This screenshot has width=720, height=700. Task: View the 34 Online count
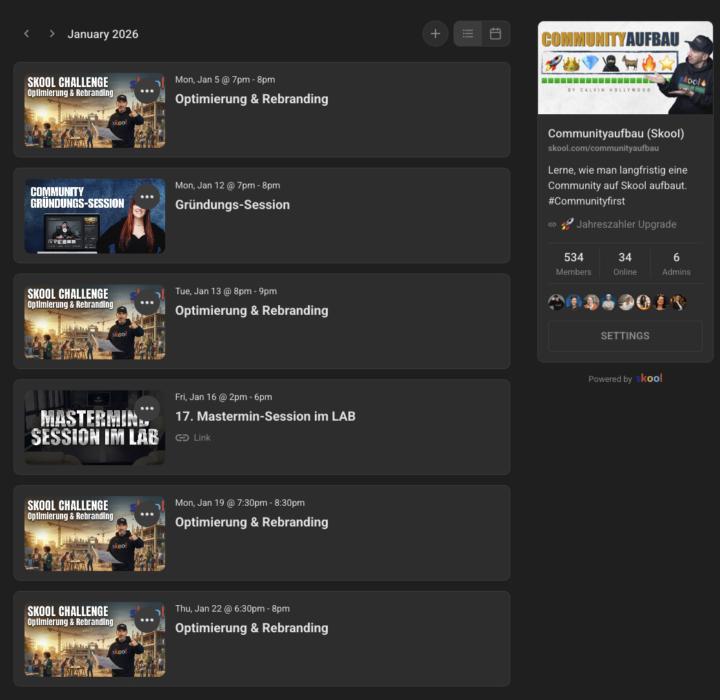tap(625, 263)
